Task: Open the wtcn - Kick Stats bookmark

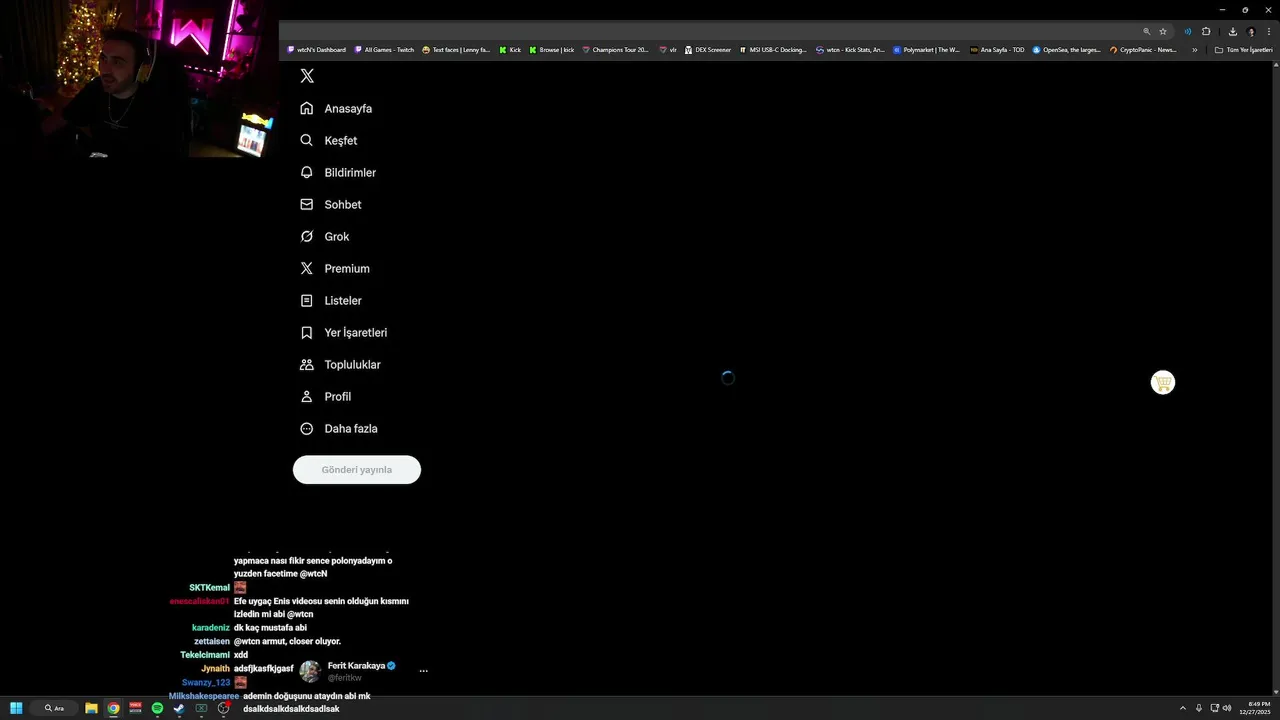Action: [850, 49]
